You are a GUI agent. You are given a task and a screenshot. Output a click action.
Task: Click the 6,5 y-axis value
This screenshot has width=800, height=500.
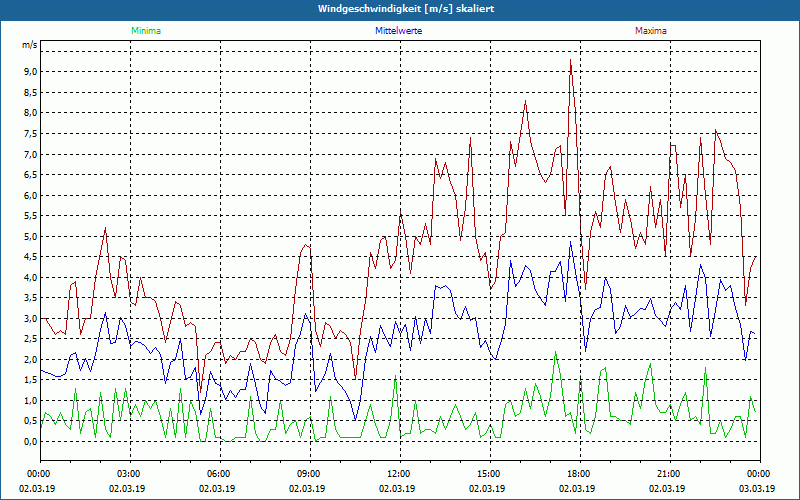click(31, 174)
